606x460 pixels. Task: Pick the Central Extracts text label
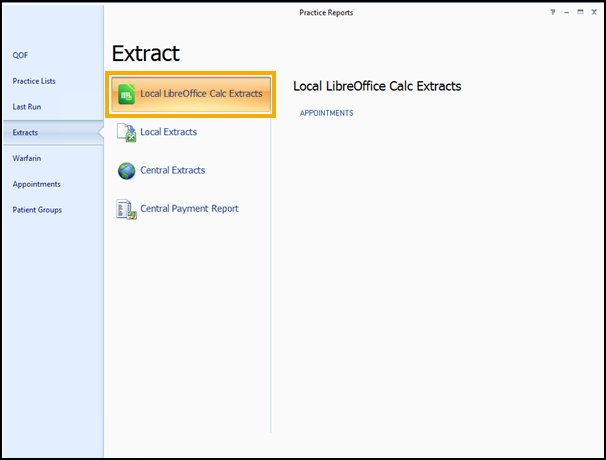pyautogui.click(x=172, y=171)
